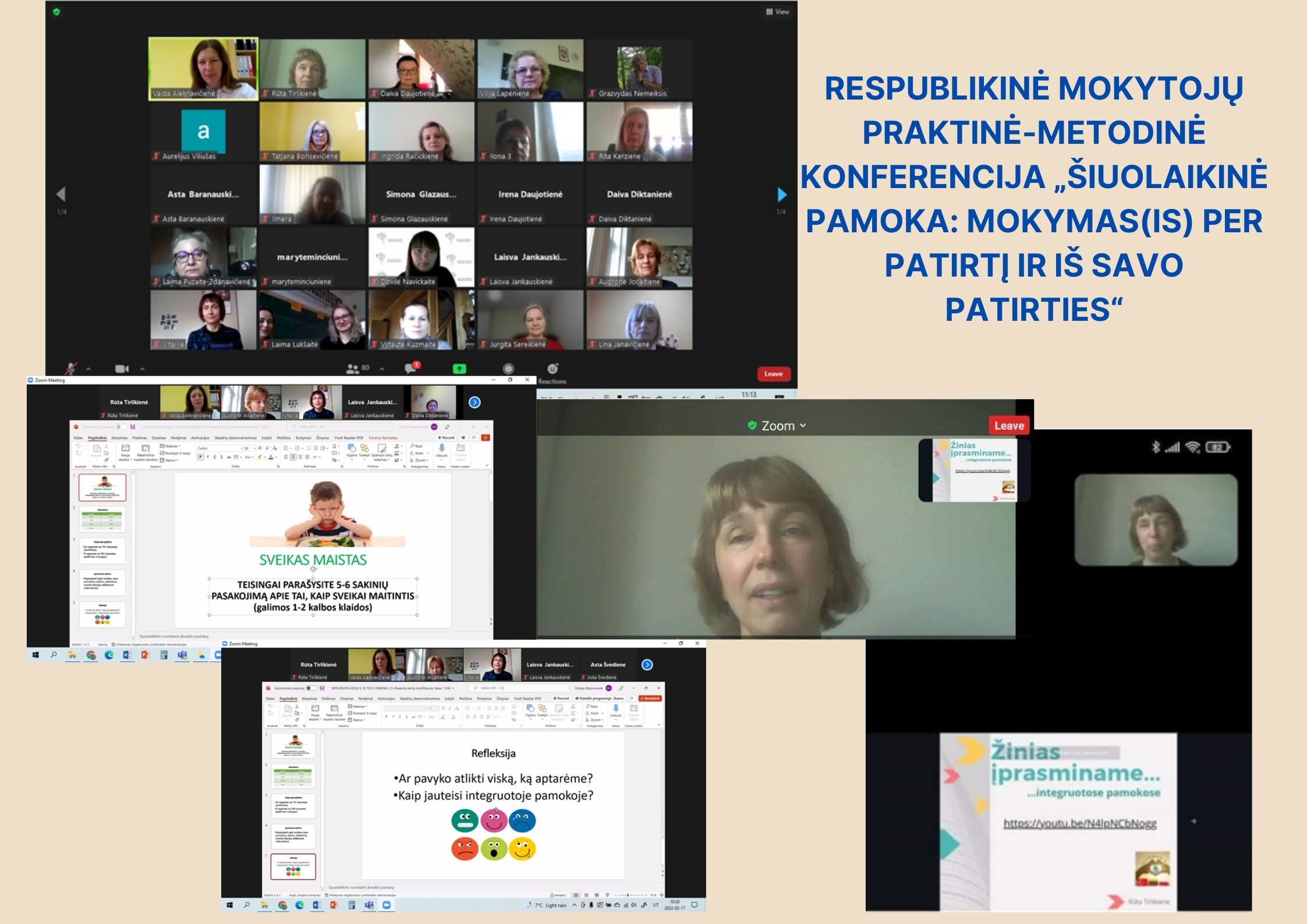
Task: Click the notes field below the SVEIKAS MAISTAS slide
Action: tap(312, 636)
